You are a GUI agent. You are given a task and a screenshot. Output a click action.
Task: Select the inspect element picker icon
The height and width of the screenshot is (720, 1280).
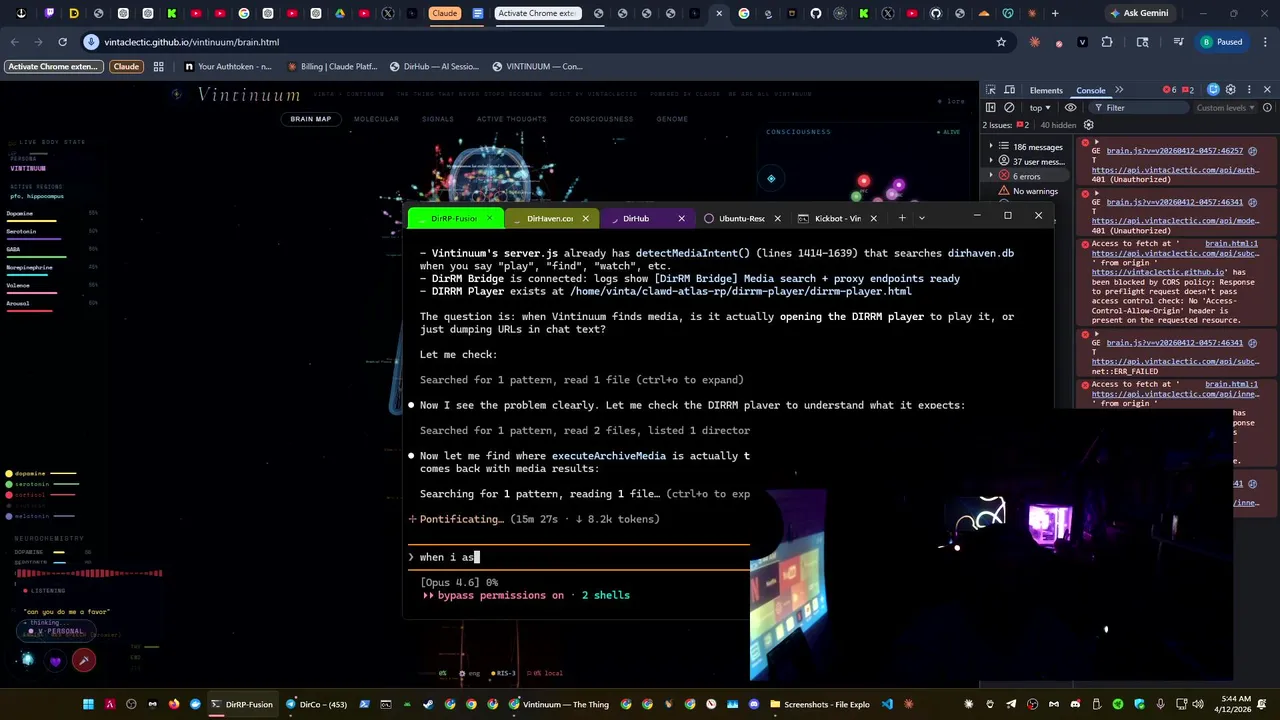(990, 90)
